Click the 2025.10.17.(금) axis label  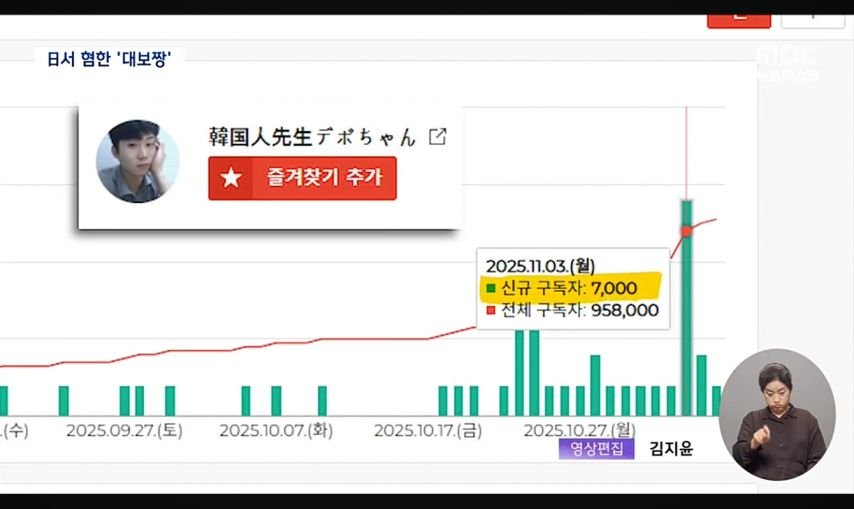pos(428,431)
